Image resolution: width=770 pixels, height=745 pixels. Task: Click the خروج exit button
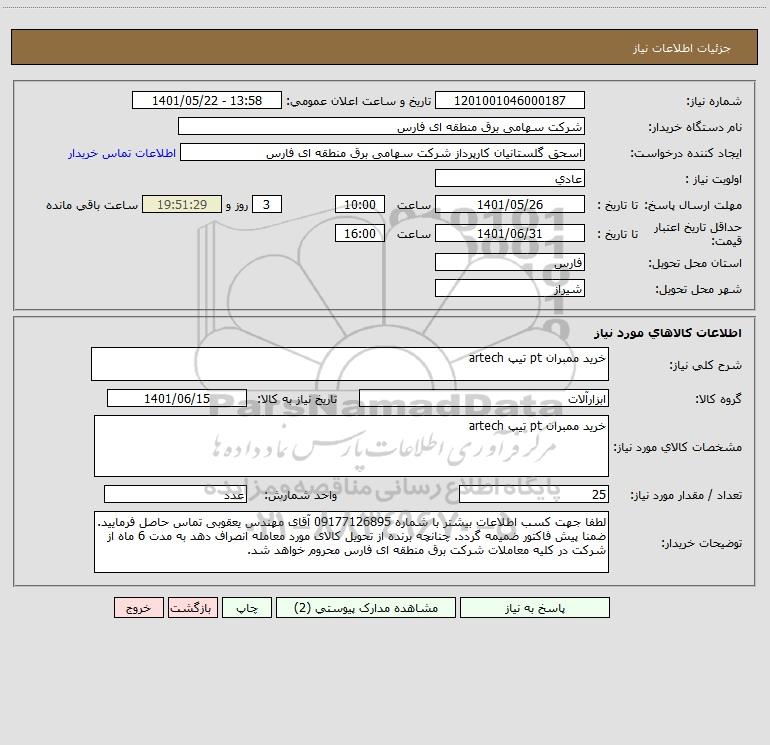138,607
